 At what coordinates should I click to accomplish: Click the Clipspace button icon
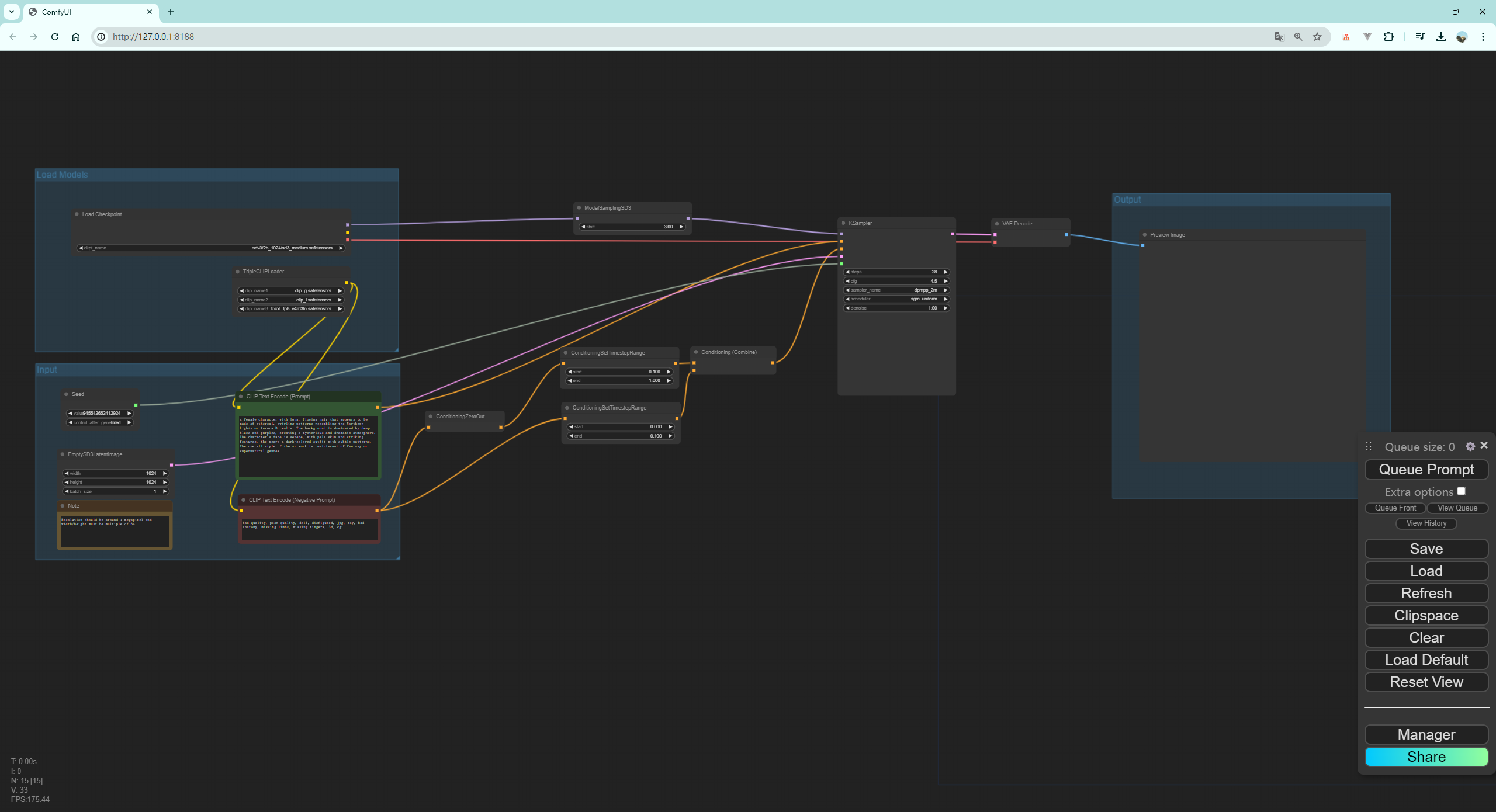(1426, 615)
